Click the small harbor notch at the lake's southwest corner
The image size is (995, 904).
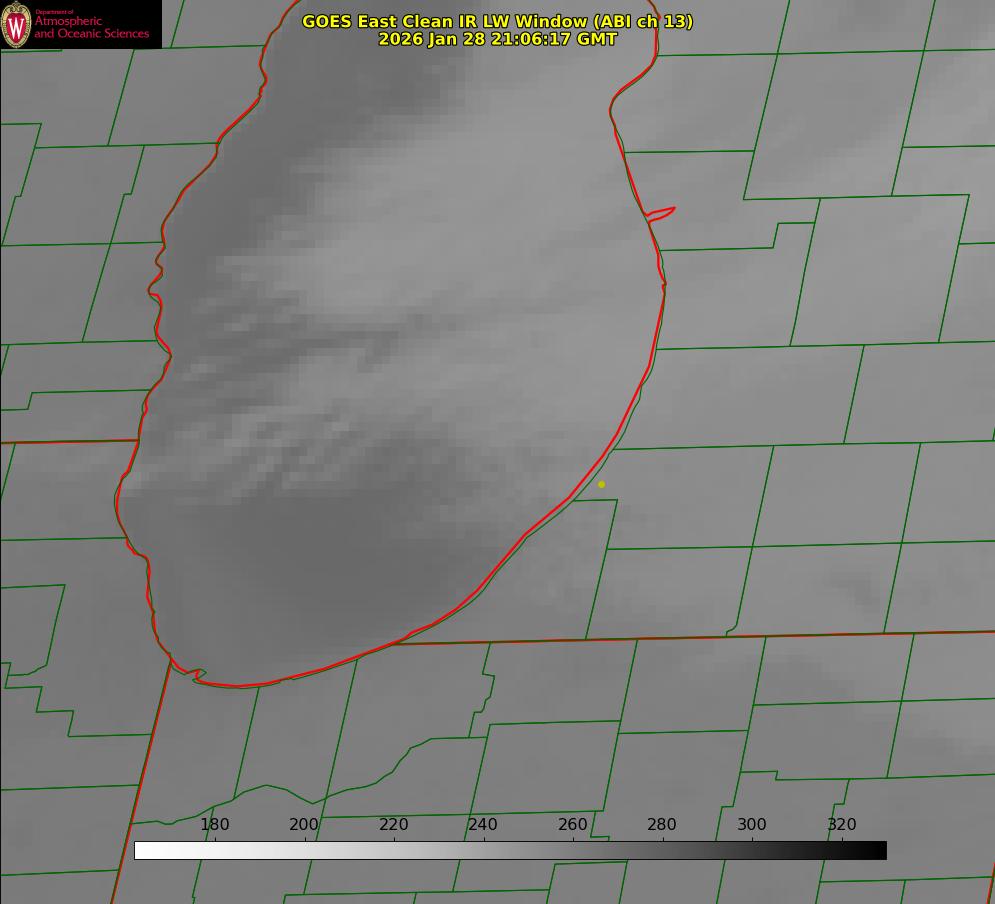(x=196, y=675)
